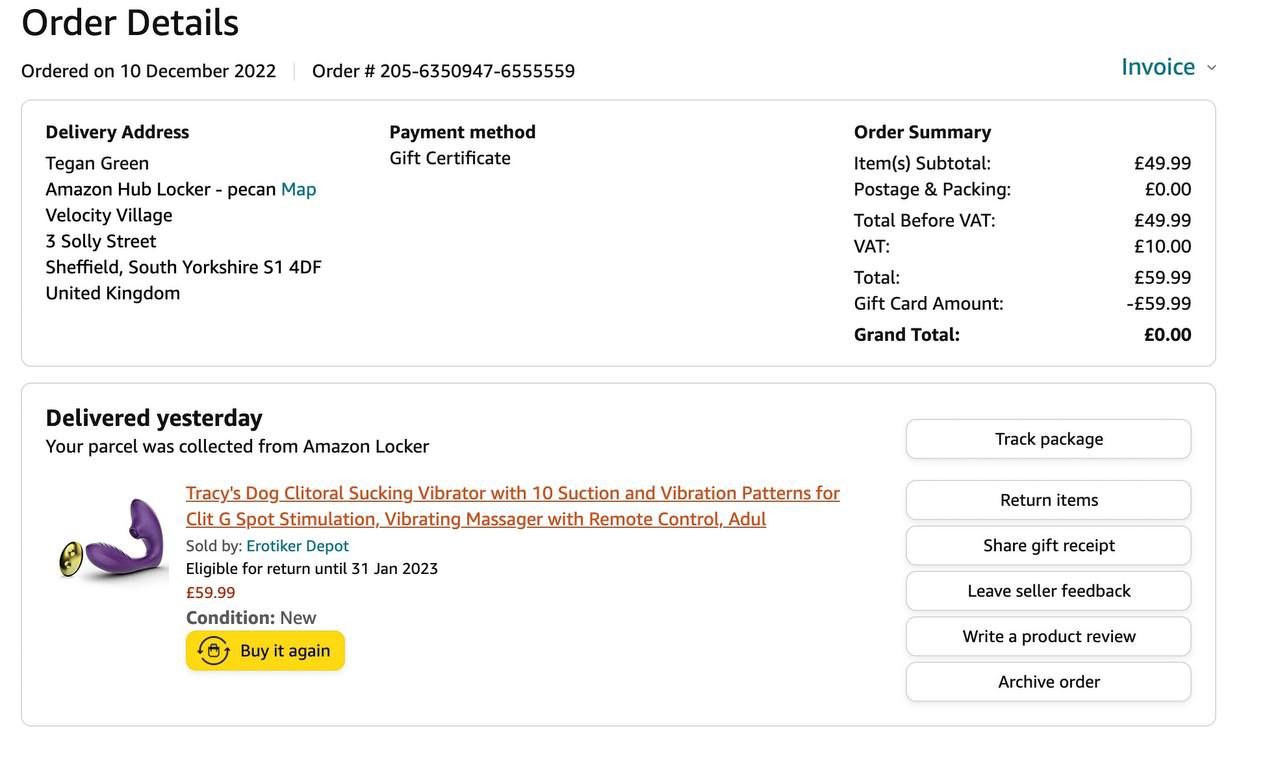Visit the Erotiker Depot seller page
The image size is (1280, 761).
(x=297, y=546)
